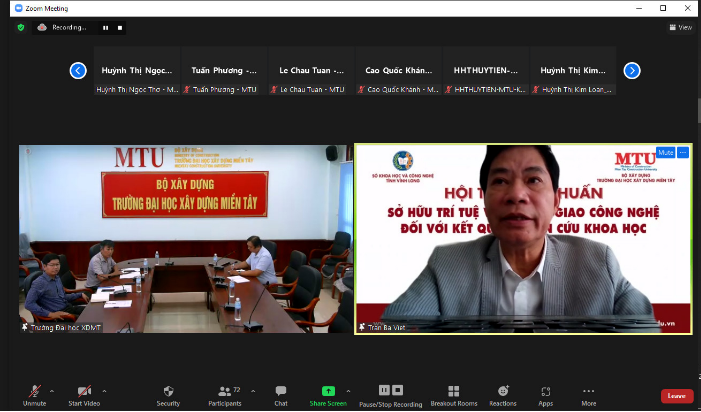Image resolution: width=701 pixels, height=412 pixels.
Task: Click the red Leave button
Action: coord(677,396)
